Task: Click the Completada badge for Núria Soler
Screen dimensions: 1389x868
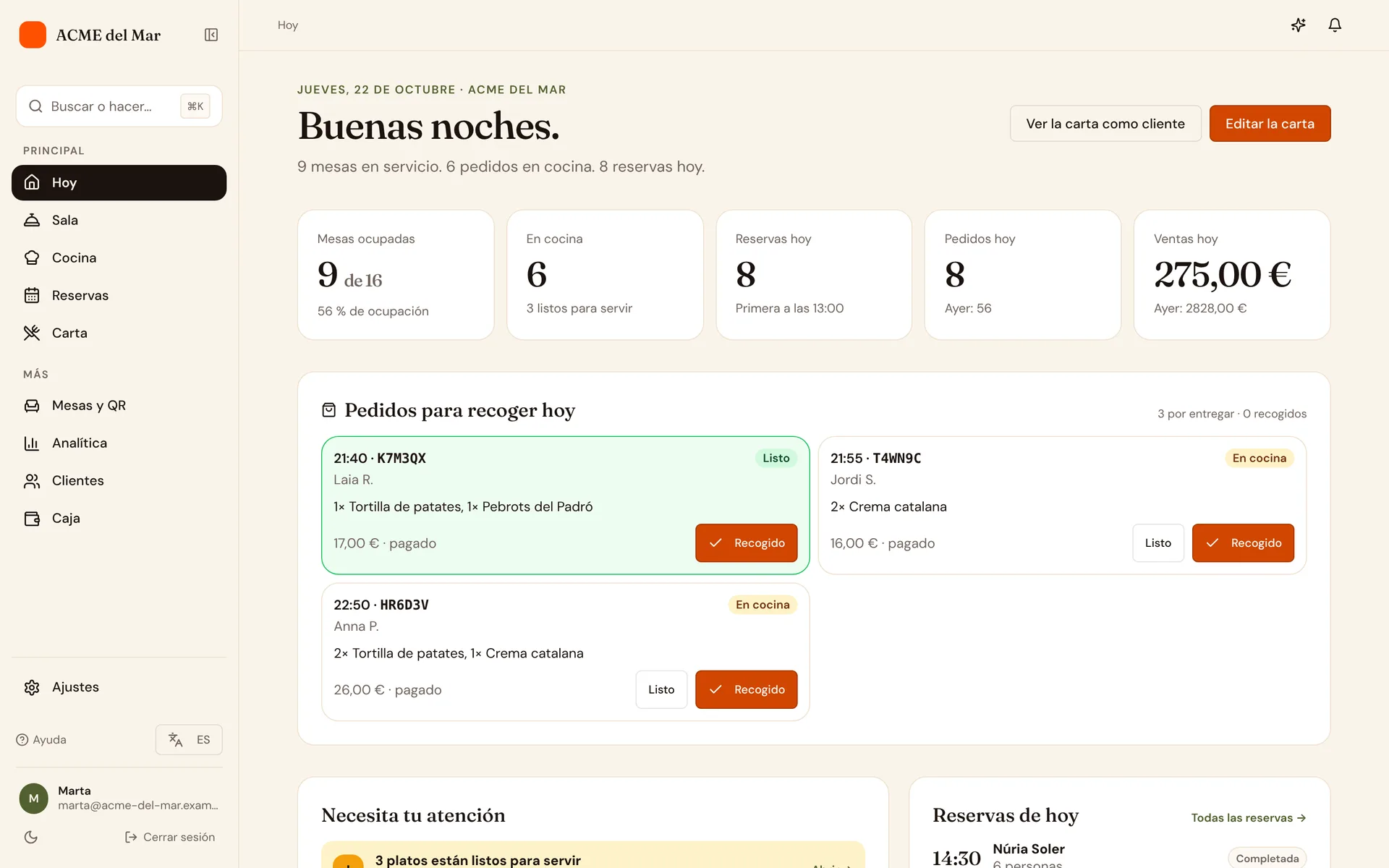Action: pyautogui.click(x=1267, y=859)
